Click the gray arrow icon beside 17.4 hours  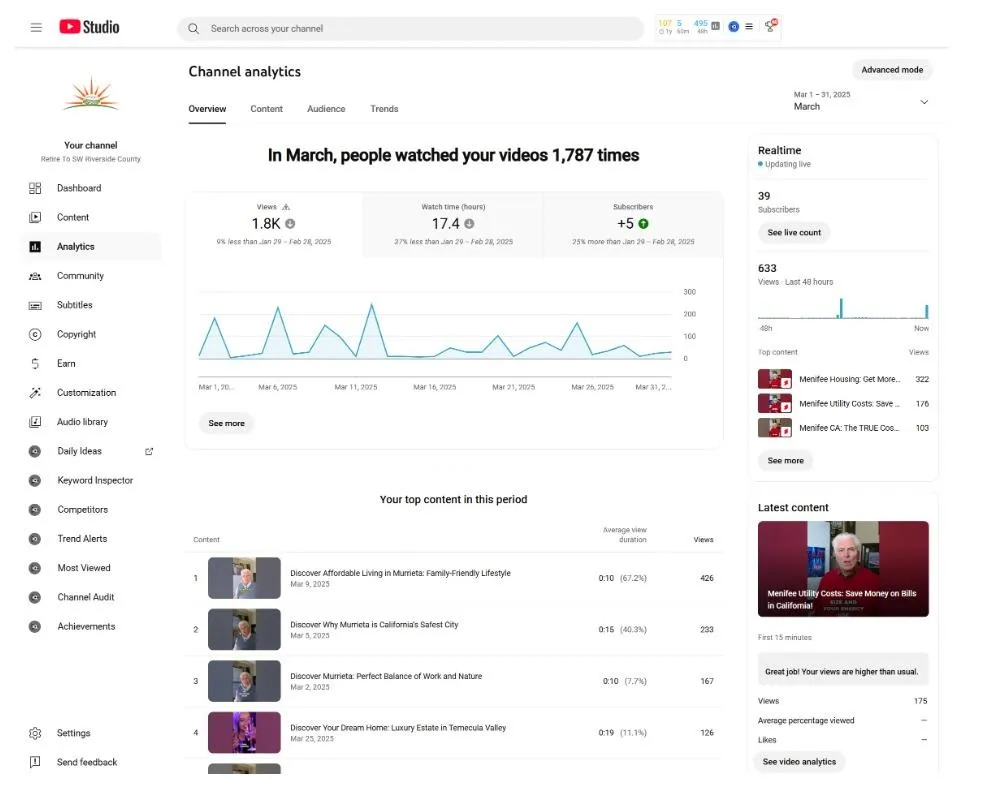point(469,223)
